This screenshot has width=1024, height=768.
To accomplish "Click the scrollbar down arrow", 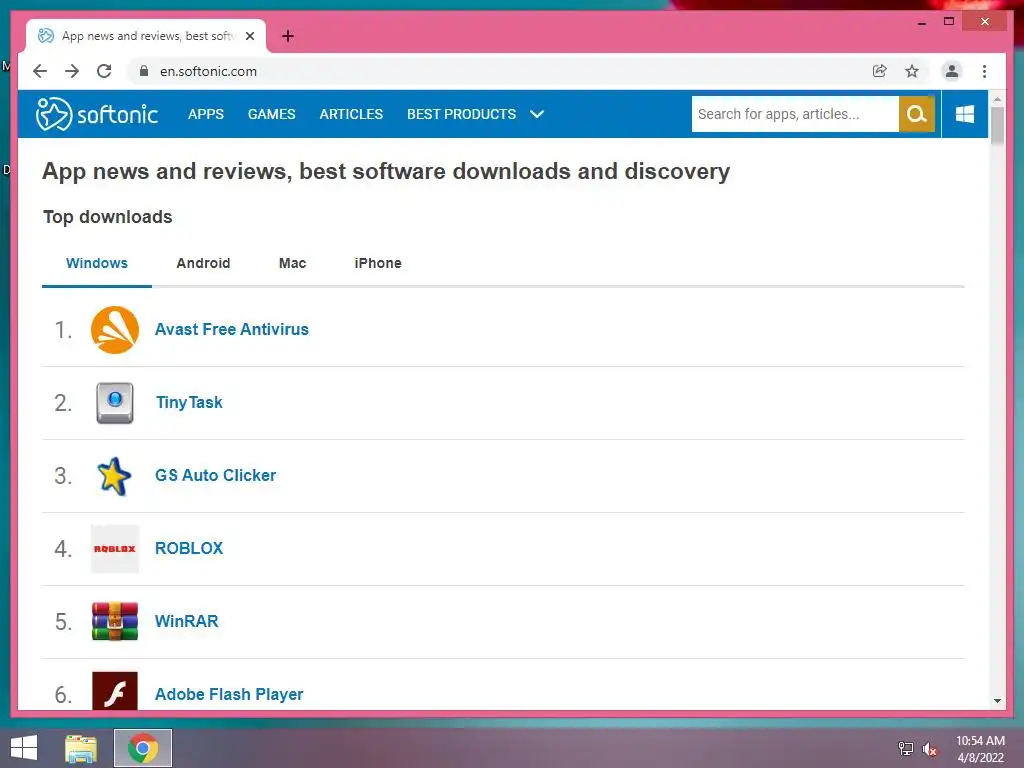I will coord(997,701).
